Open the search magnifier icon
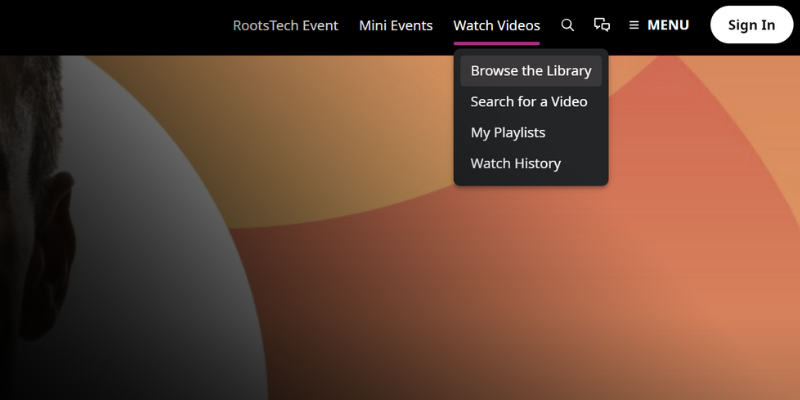 [567, 25]
